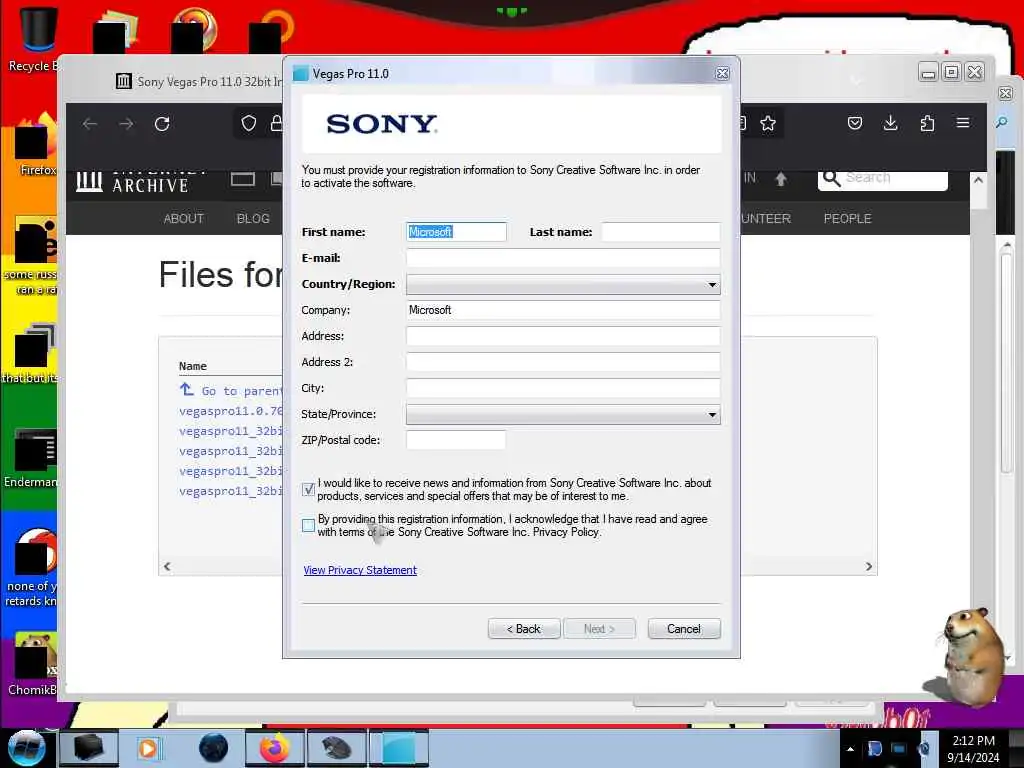
Task: Uncheck the receive news and information checkbox
Action: [x=309, y=489]
